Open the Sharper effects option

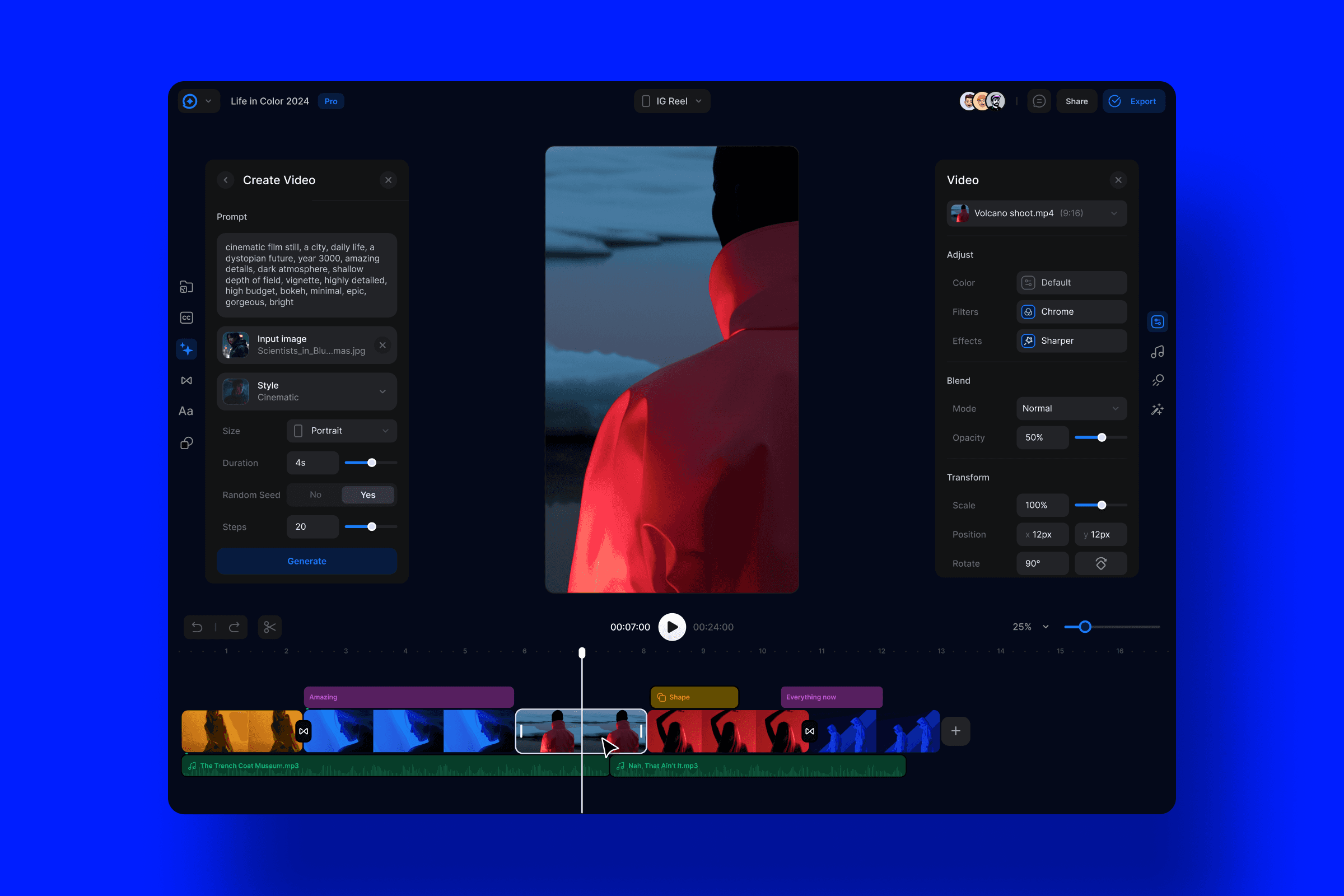(x=1071, y=340)
